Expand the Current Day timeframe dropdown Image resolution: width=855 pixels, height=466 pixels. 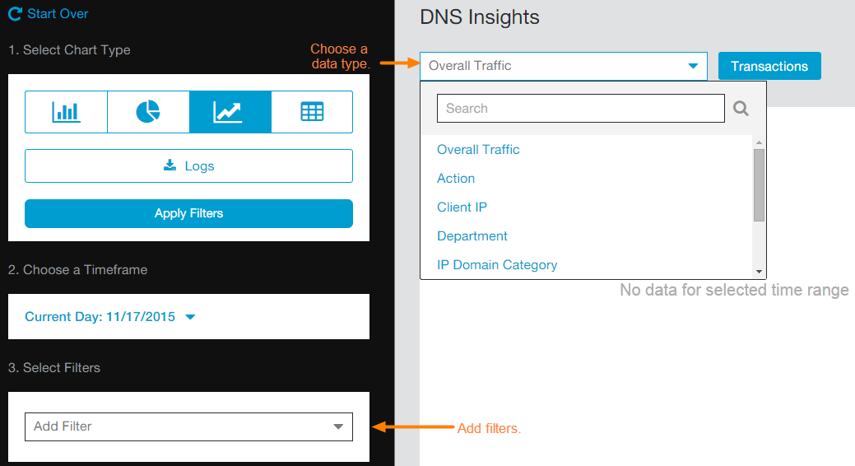click(110, 317)
